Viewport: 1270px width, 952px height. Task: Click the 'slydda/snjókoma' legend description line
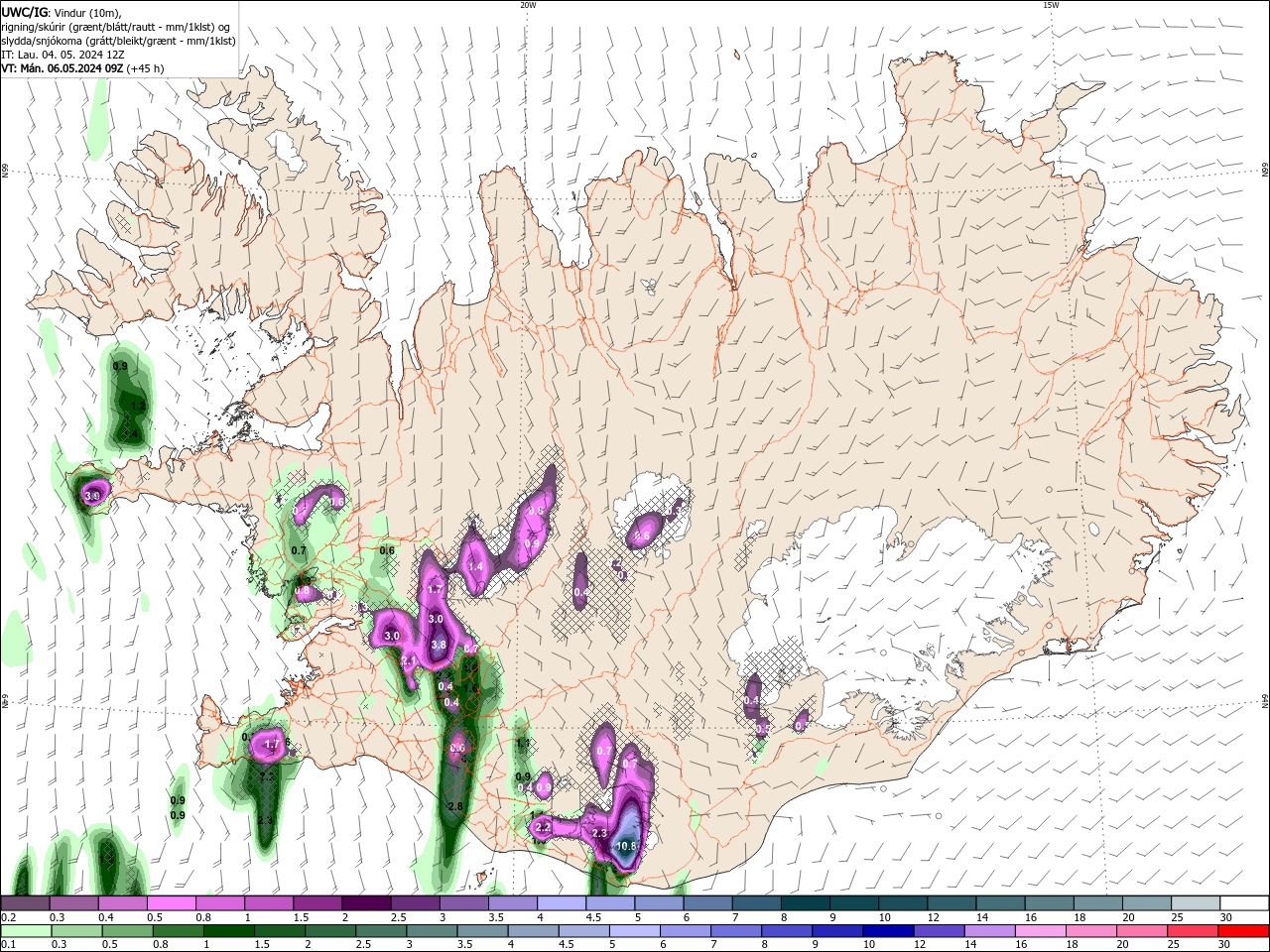tap(118, 41)
